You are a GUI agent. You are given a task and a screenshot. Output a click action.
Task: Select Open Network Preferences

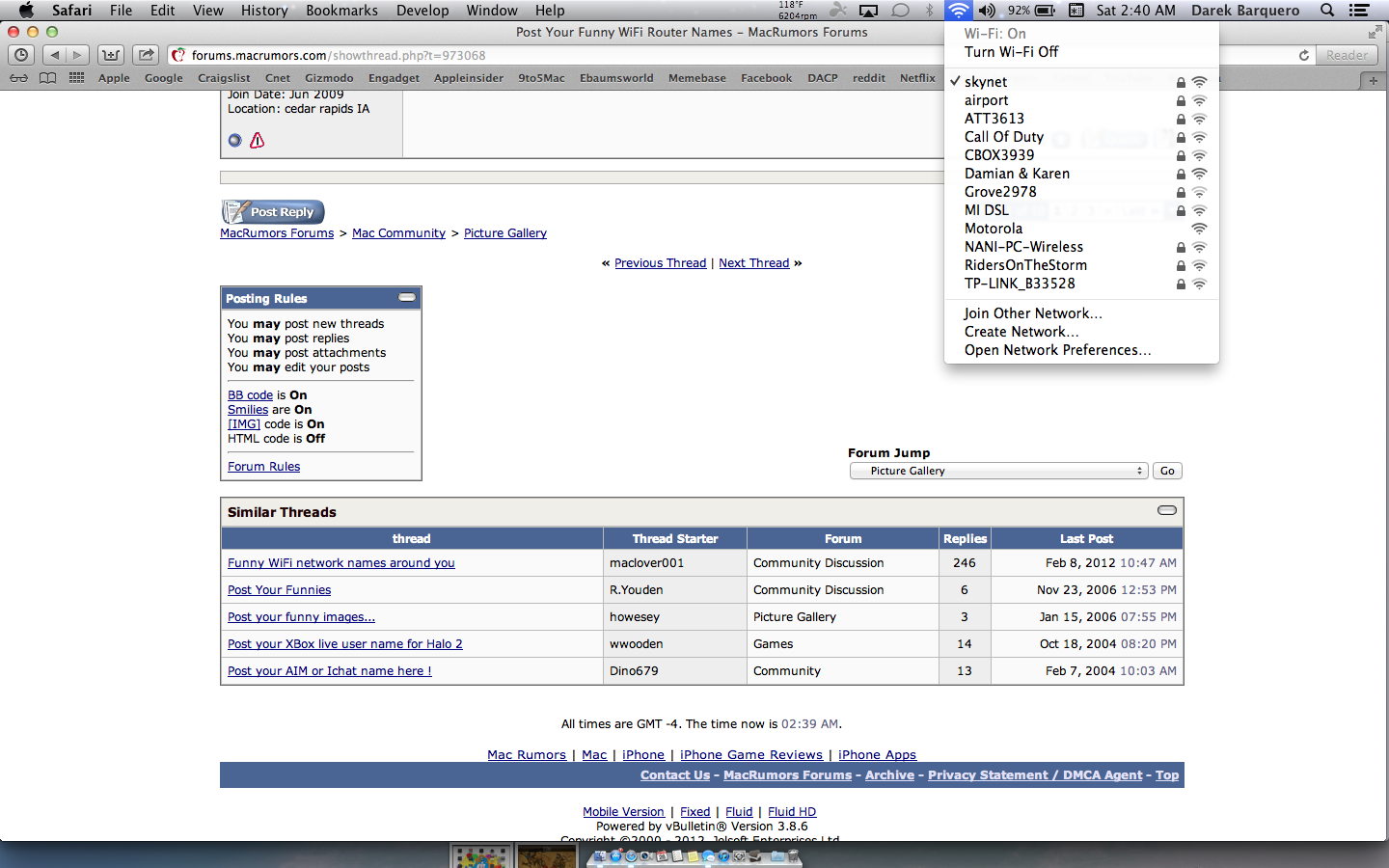click(x=1081, y=350)
